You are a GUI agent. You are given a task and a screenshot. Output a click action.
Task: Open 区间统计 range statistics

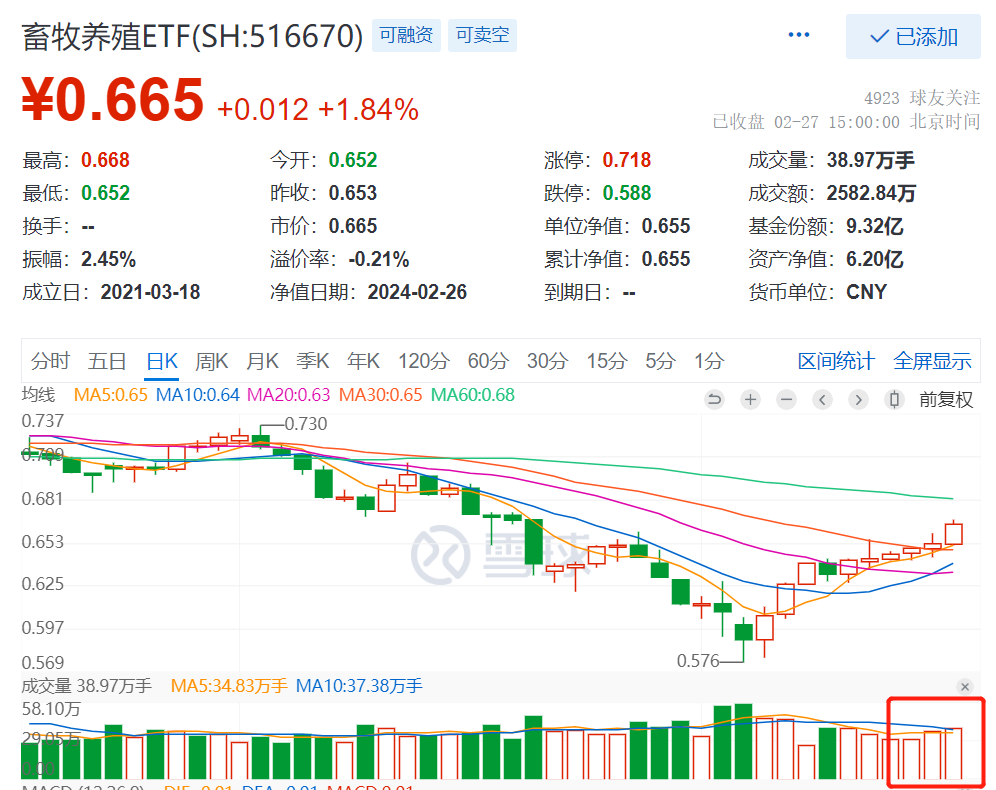coord(836,361)
